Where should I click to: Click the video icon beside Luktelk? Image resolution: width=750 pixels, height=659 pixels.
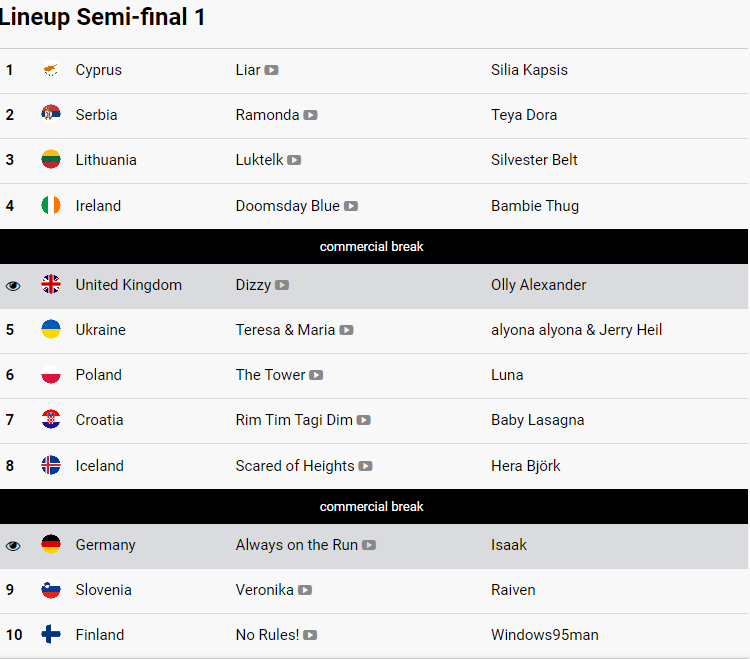click(x=294, y=160)
